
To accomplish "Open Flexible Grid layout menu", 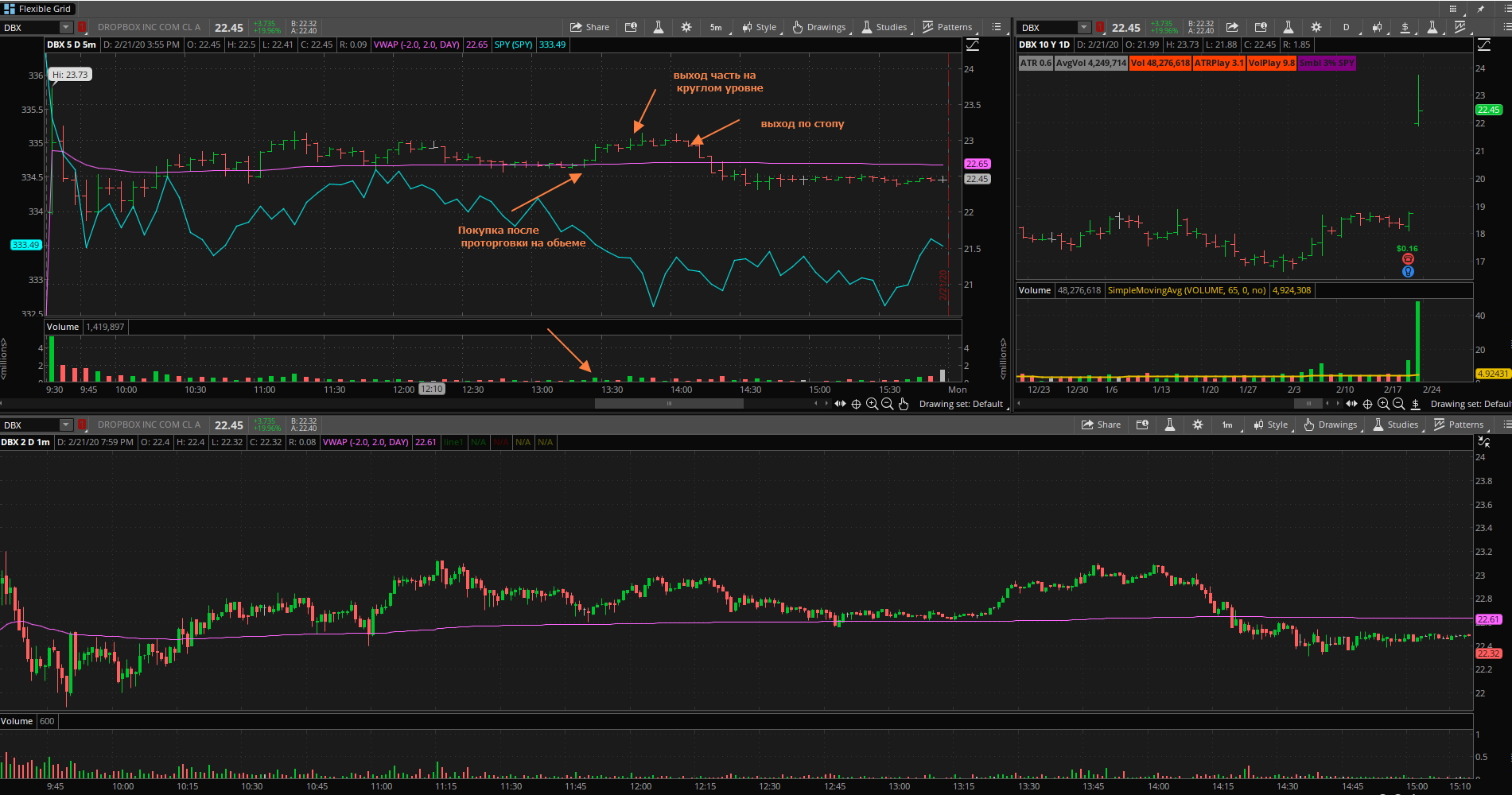I will (37, 9).
